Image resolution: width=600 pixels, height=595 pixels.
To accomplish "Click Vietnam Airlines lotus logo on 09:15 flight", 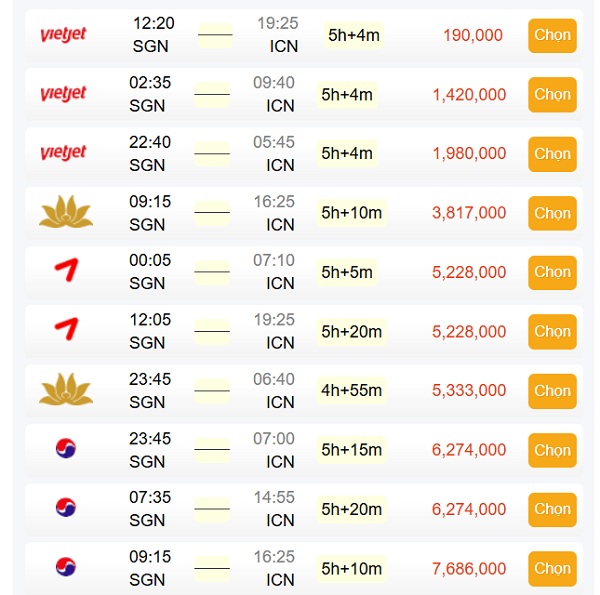I will (66, 212).
